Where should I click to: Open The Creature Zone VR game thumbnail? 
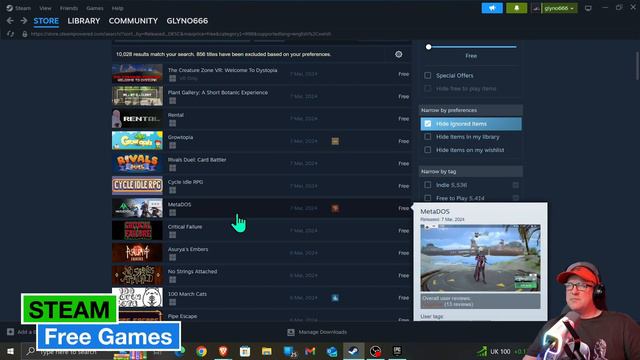tap(137, 74)
